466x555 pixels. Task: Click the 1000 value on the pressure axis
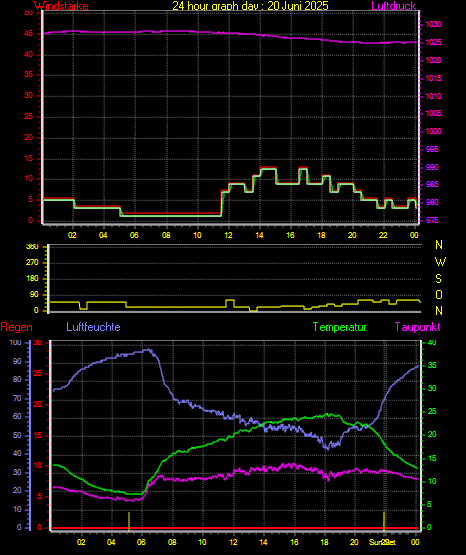pyautogui.click(x=433, y=131)
